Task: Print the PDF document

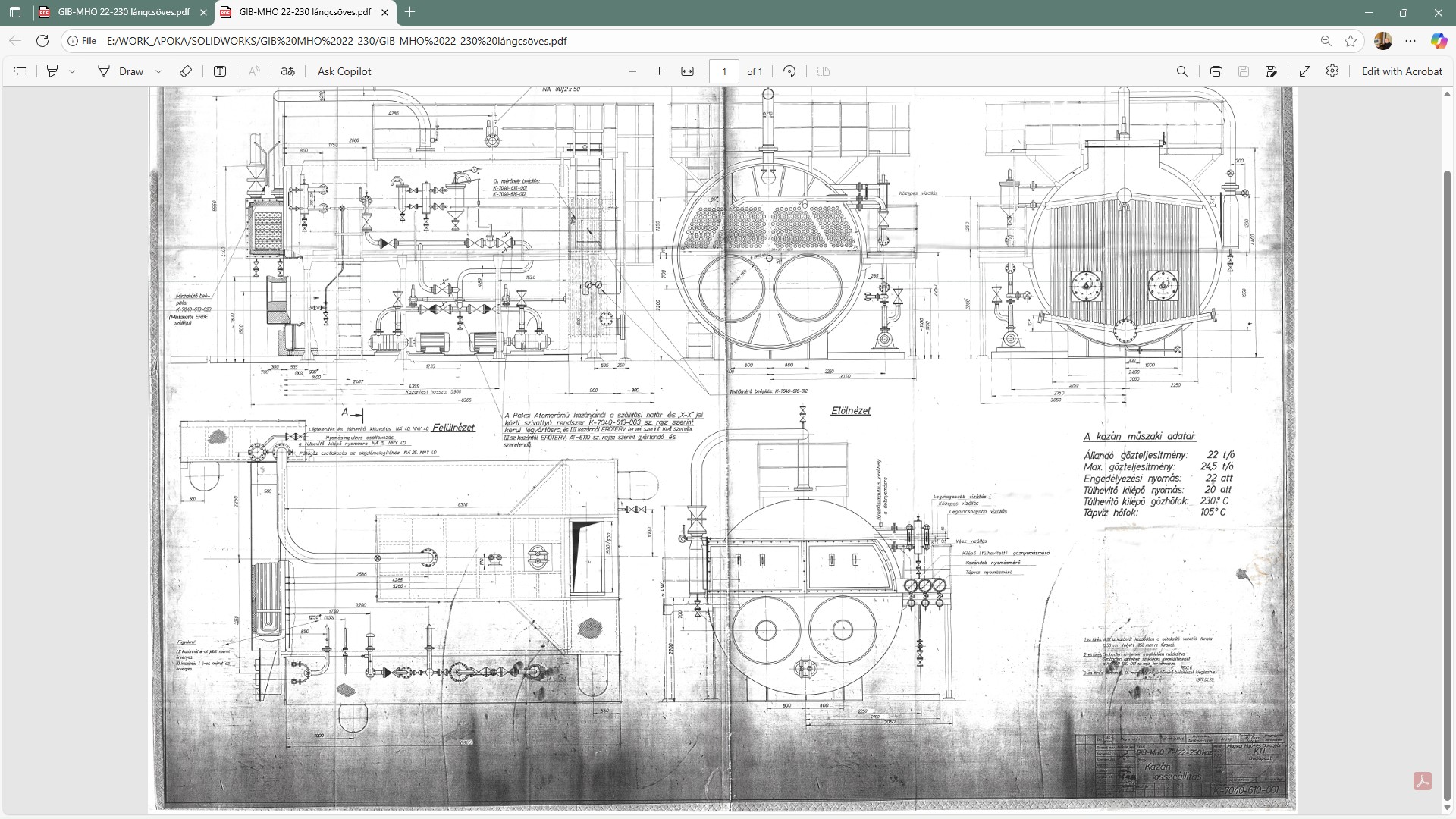Action: [x=1216, y=71]
